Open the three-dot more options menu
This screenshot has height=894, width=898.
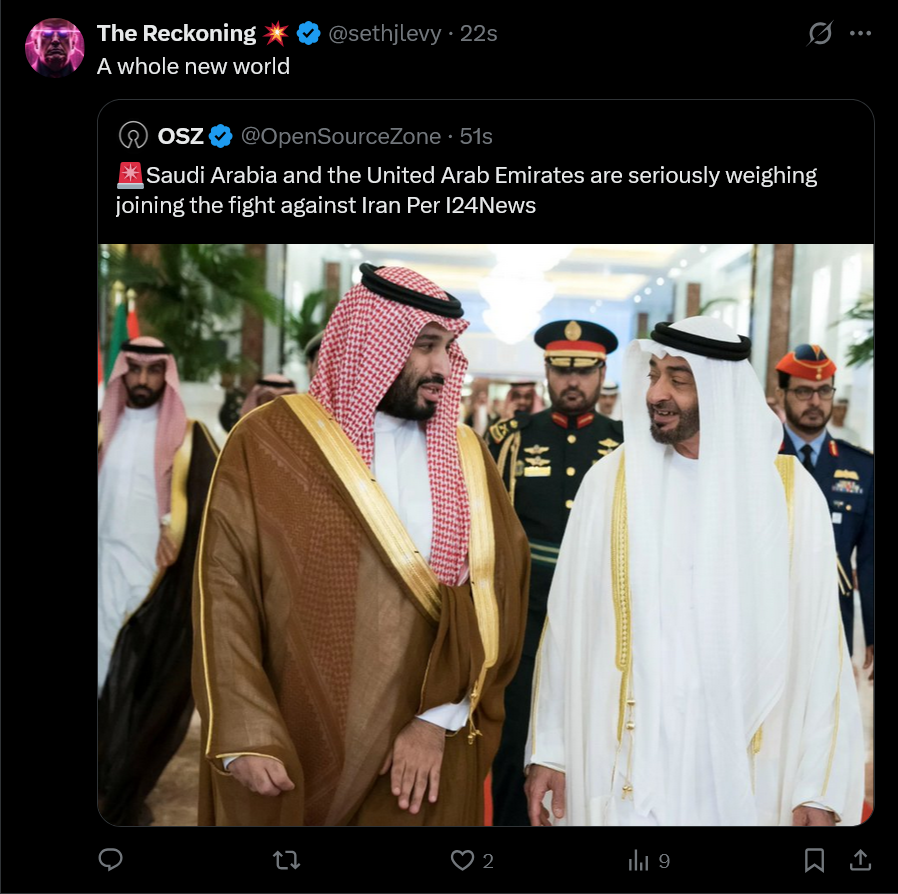860,33
